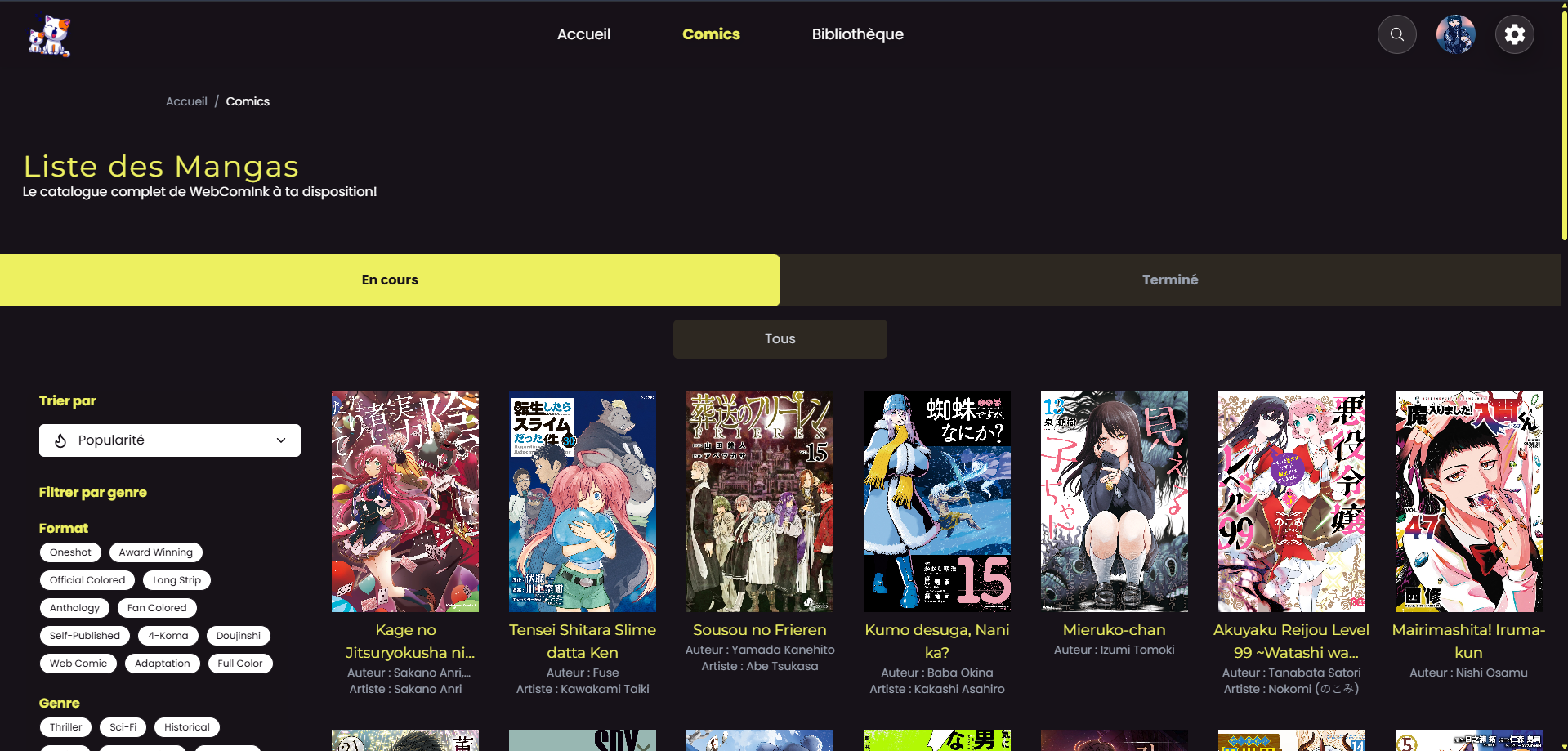Click the flame icon in the sort box
1568x751 pixels.
point(60,440)
